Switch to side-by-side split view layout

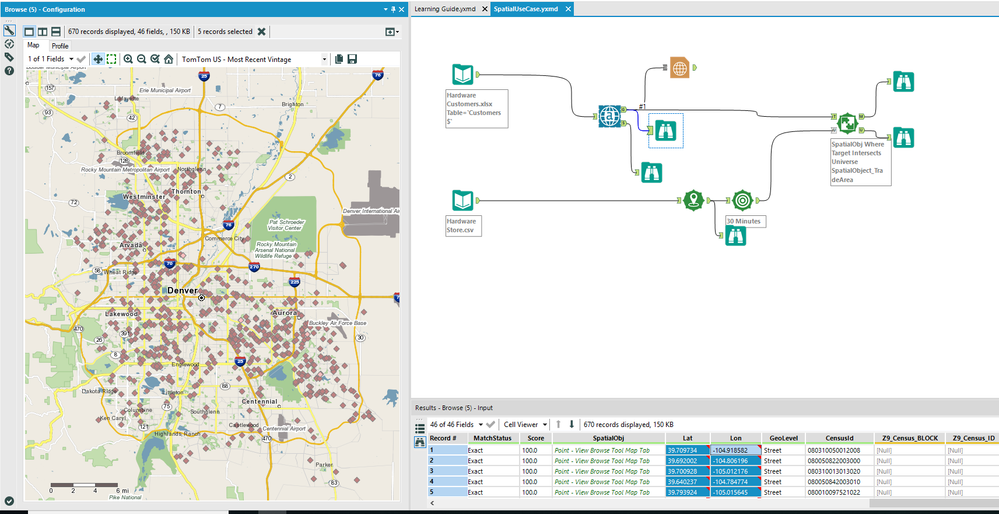tap(42, 31)
